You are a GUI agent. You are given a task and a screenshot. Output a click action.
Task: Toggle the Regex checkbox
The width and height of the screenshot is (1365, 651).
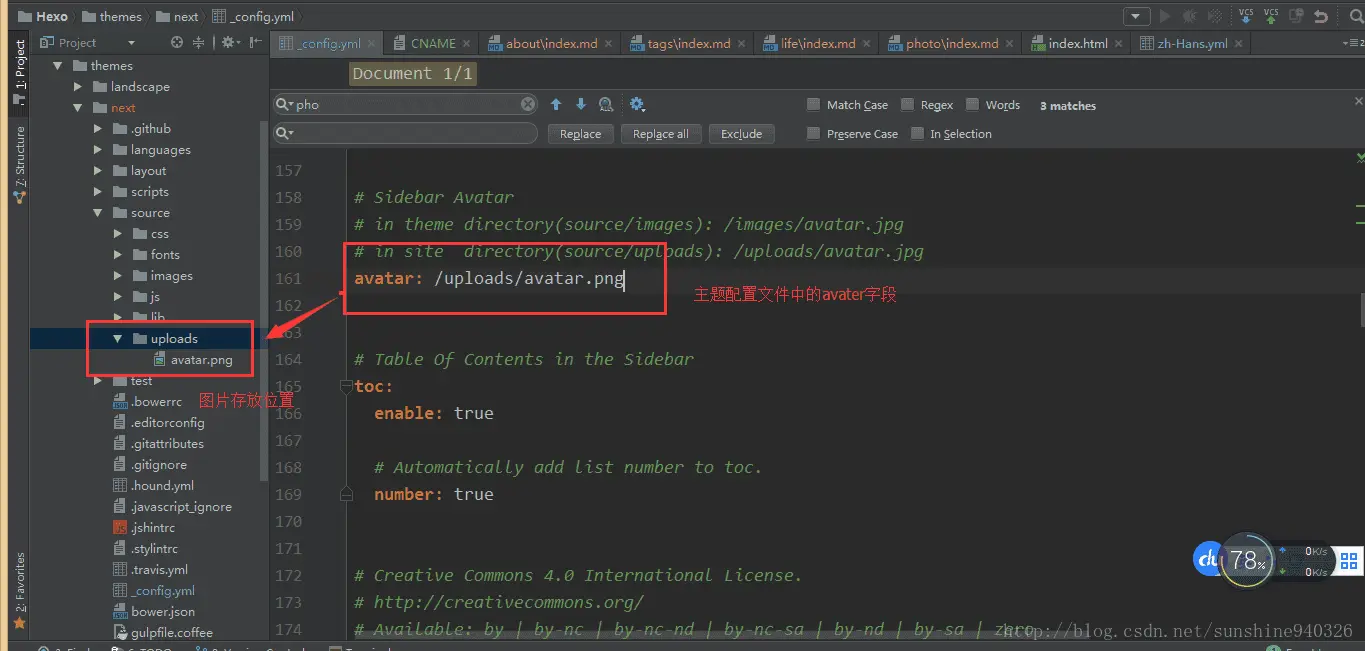(907, 104)
